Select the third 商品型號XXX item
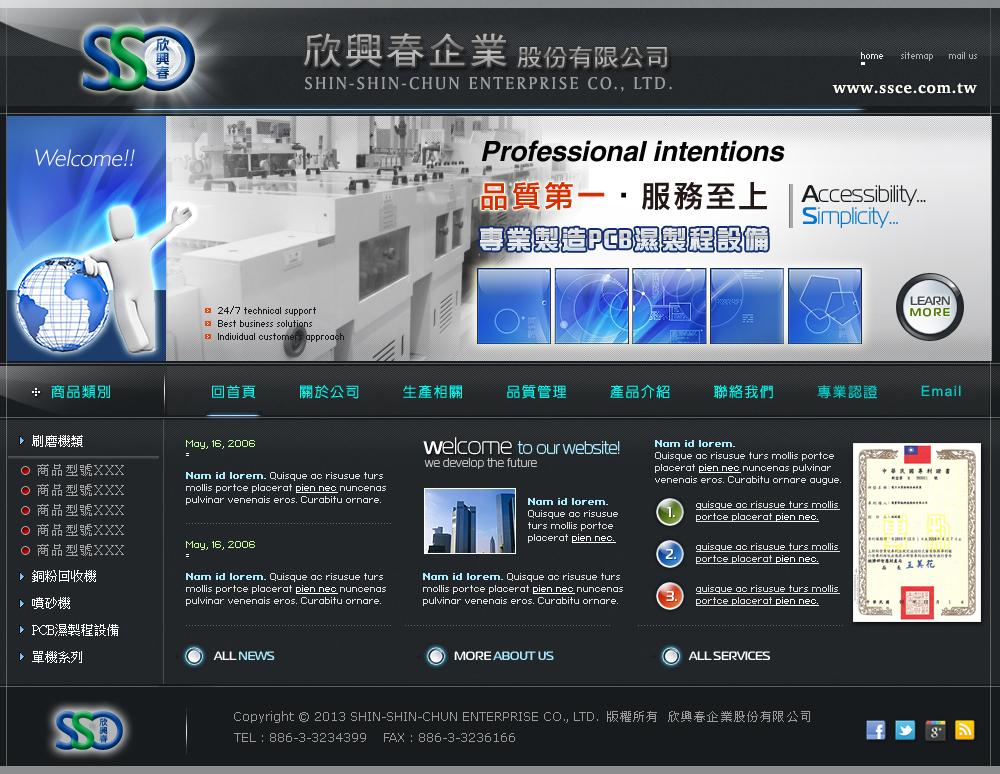The image size is (1000, 774). [x=80, y=510]
